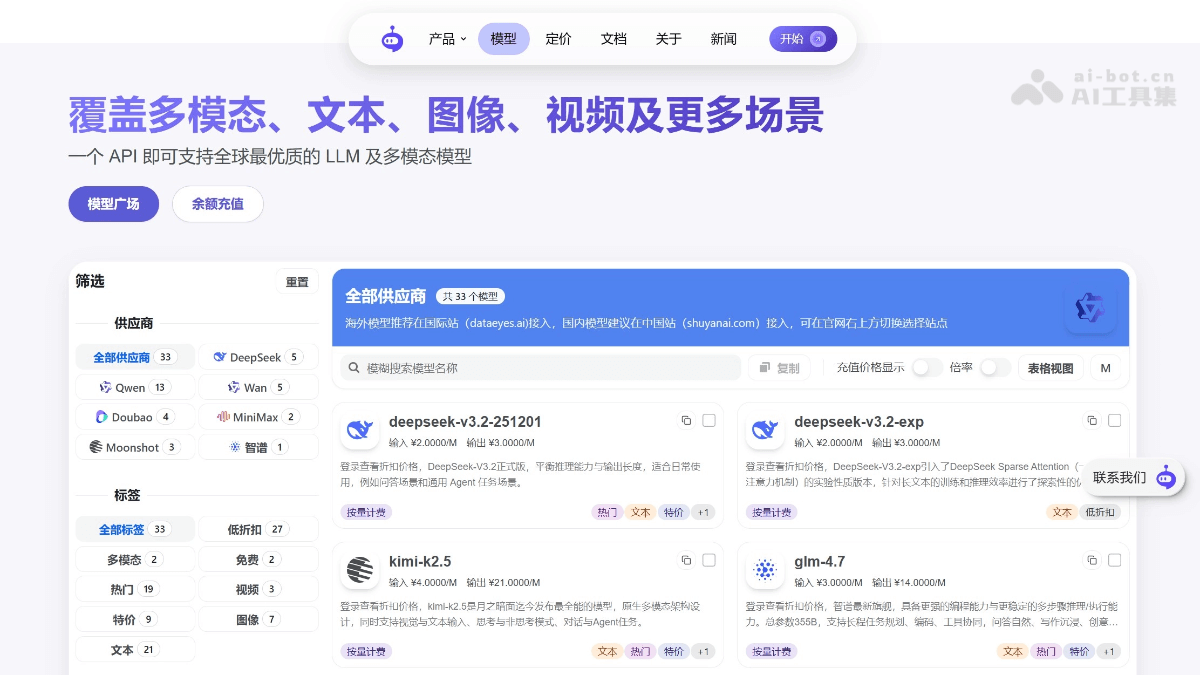Copy the kimi-k2.5 model name
1200x675 pixels.
click(x=686, y=561)
